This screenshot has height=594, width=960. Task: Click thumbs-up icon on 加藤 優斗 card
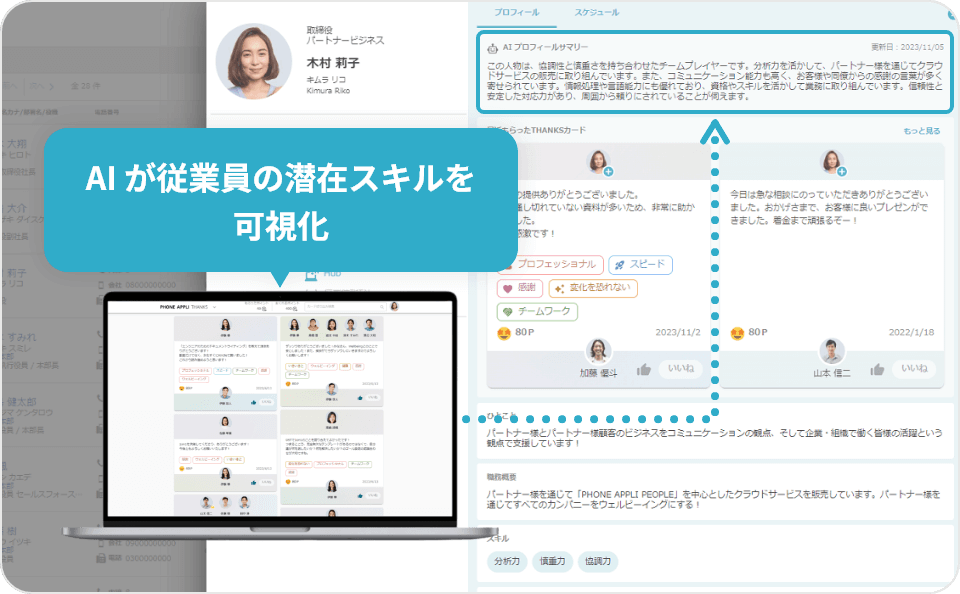click(644, 369)
